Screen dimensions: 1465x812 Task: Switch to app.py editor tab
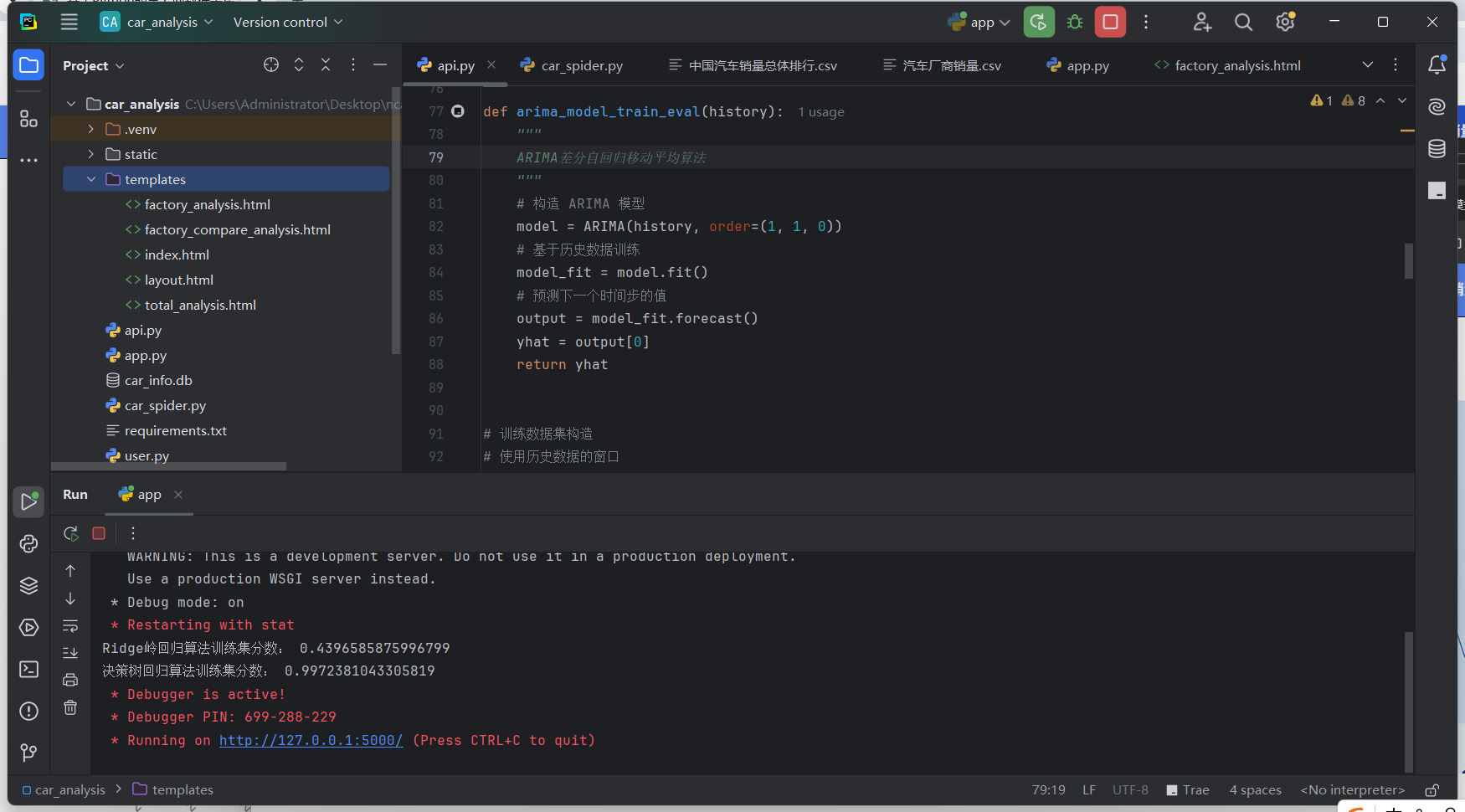tap(1078, 65)
